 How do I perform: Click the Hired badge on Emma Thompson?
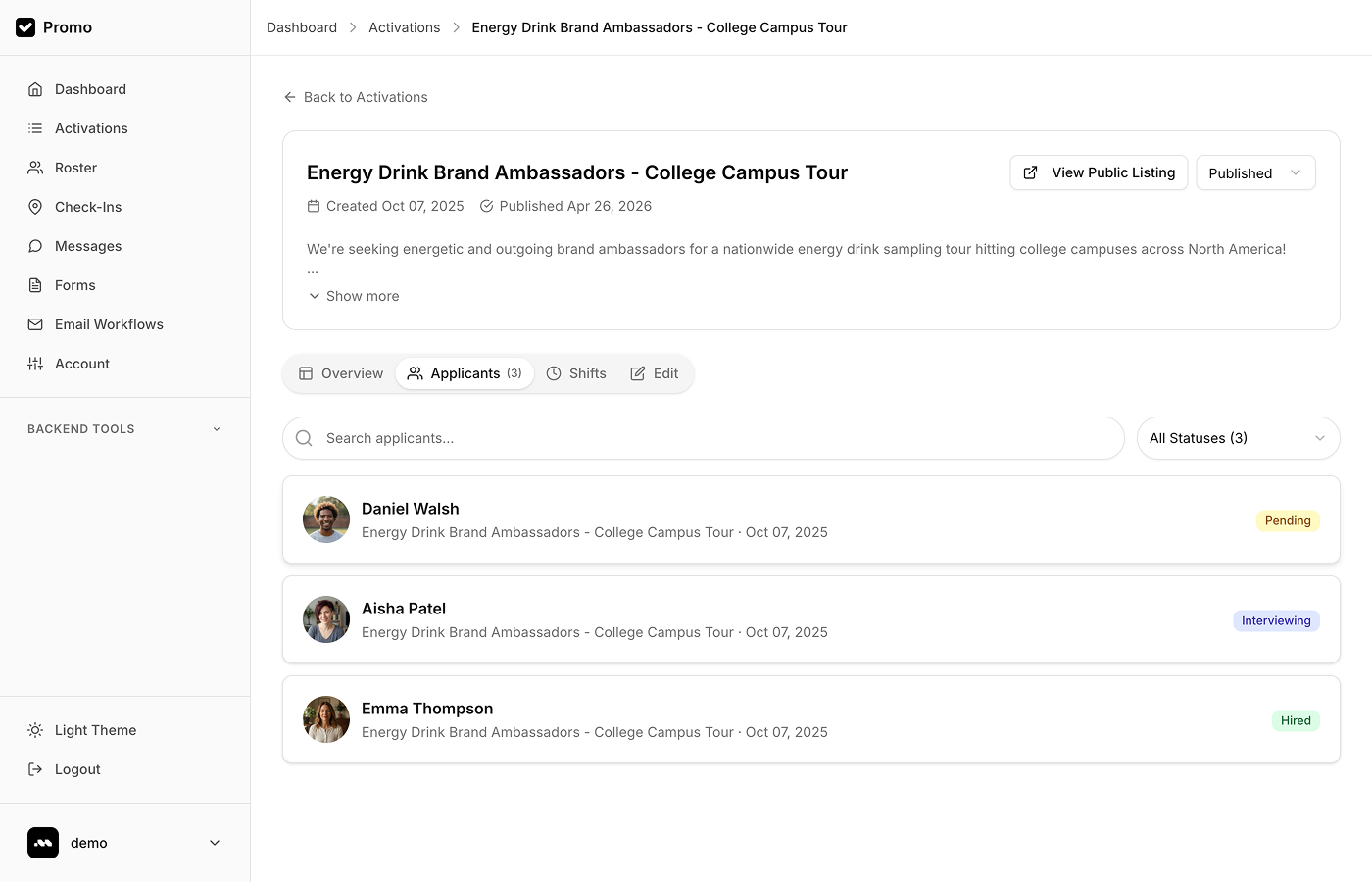tap(1296, 720)
